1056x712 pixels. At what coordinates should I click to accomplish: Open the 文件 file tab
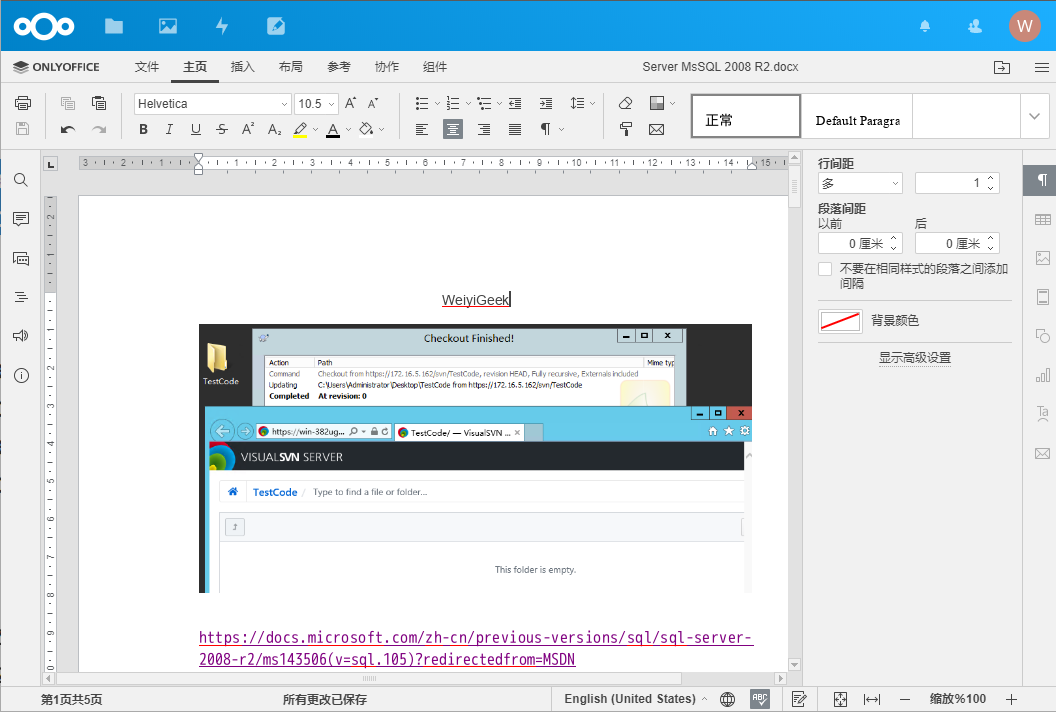[x=146, y=67]
